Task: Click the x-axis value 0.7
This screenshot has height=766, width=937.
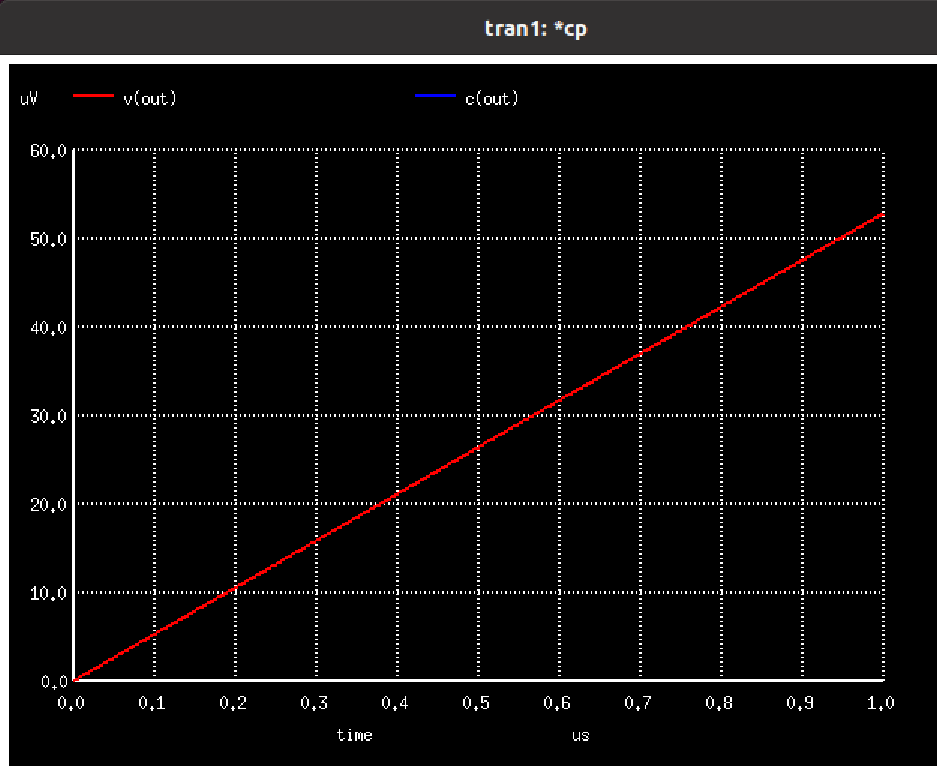Action: click(638, 703)
